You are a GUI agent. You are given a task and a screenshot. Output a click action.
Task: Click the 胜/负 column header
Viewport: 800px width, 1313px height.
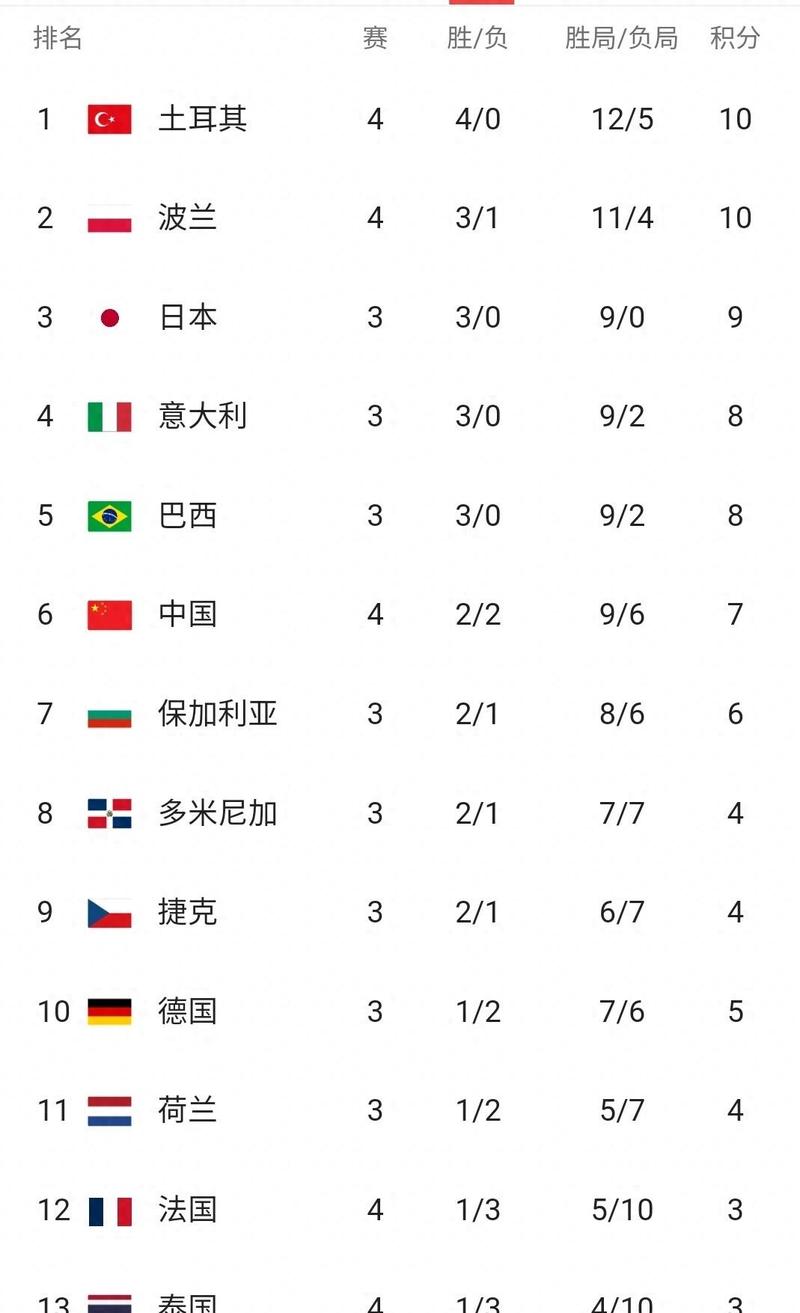click(x=477, y=38)
